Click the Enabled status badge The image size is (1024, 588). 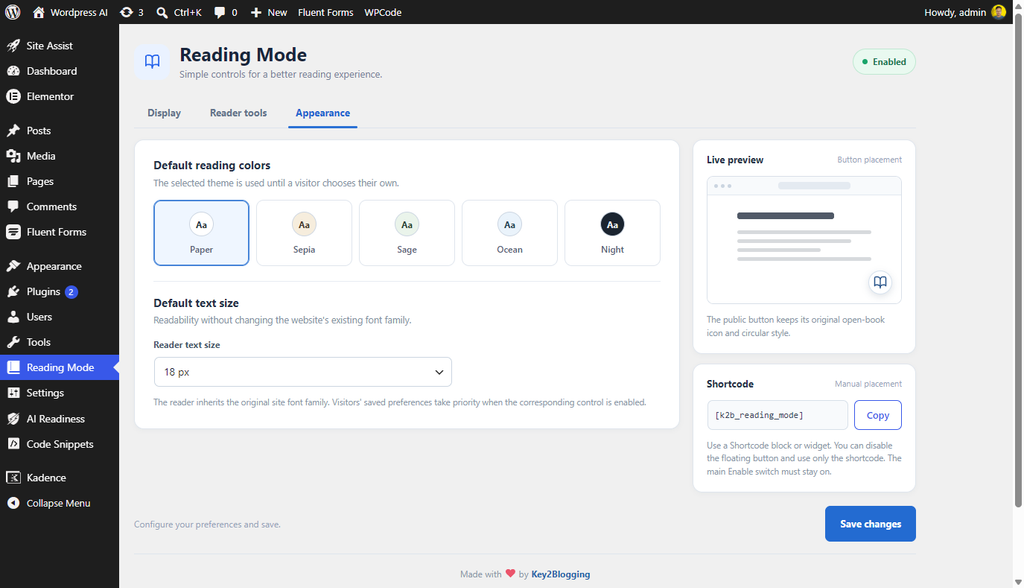884,61
